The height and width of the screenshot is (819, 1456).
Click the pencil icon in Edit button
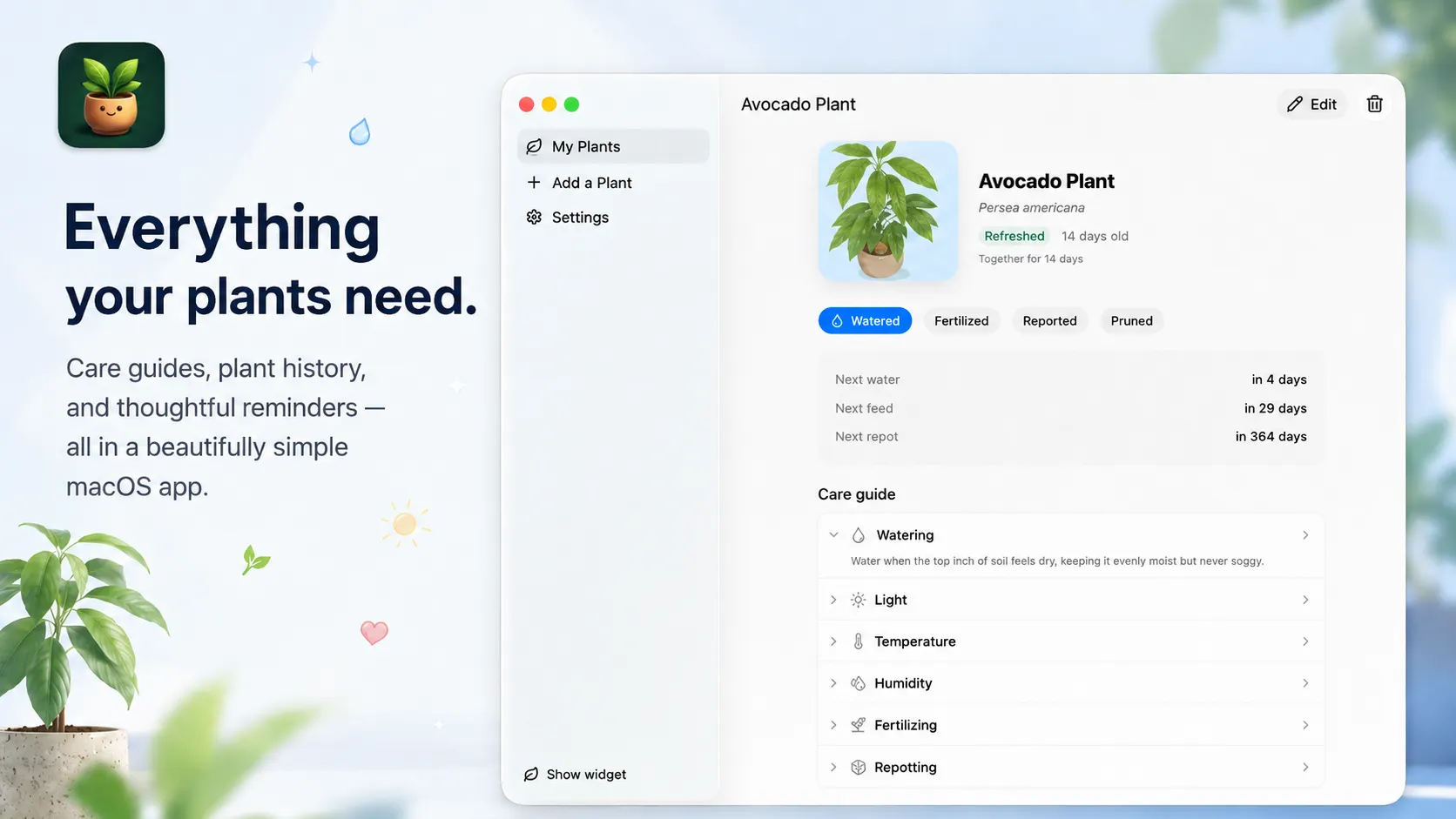(x=1295, y=104)
